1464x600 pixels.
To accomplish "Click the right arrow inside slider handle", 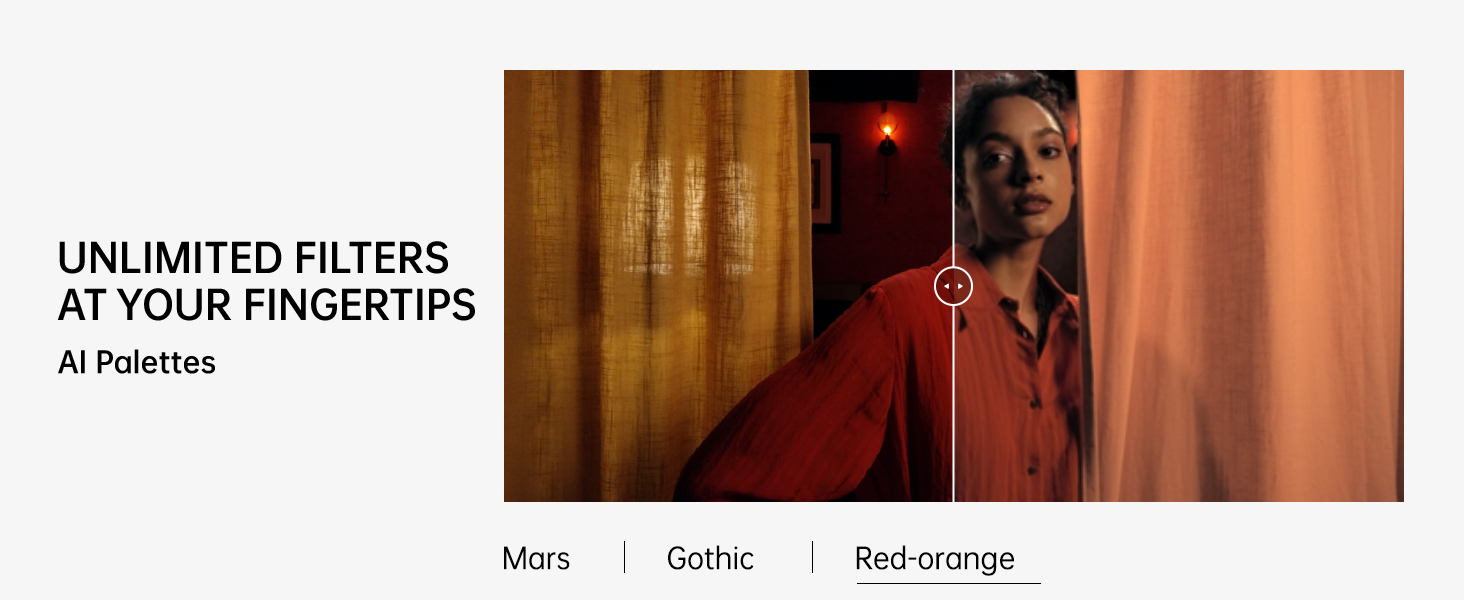I will [960, 287].
